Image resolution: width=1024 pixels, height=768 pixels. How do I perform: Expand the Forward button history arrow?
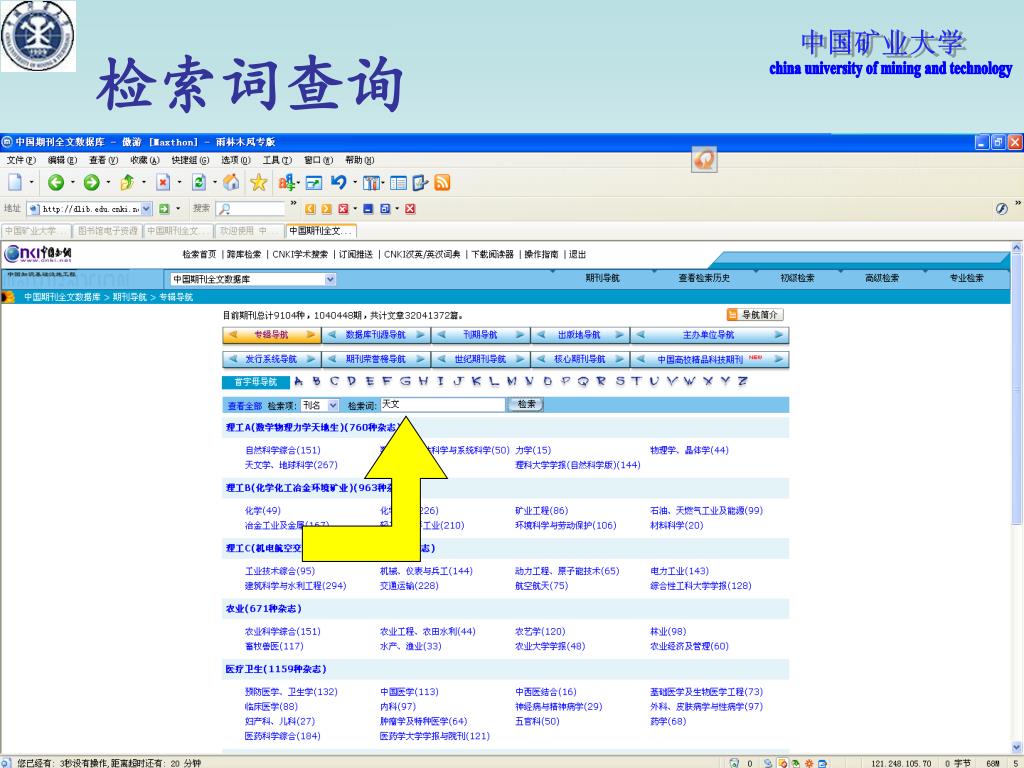[108, 183]
